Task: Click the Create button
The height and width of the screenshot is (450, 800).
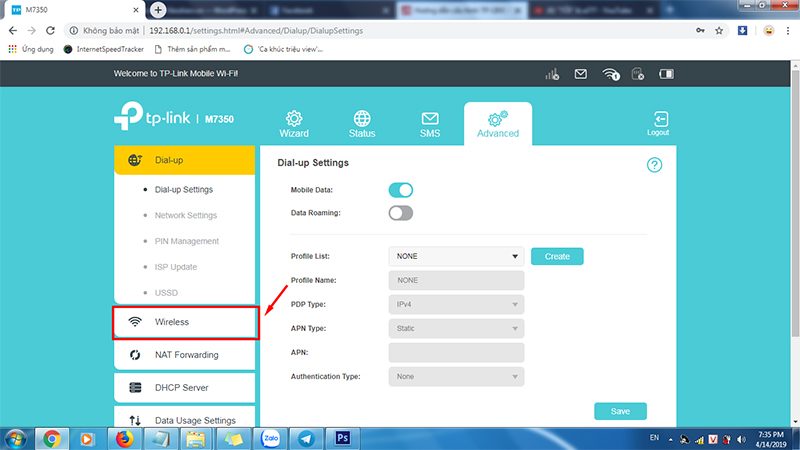Action: tap(557, 257)
